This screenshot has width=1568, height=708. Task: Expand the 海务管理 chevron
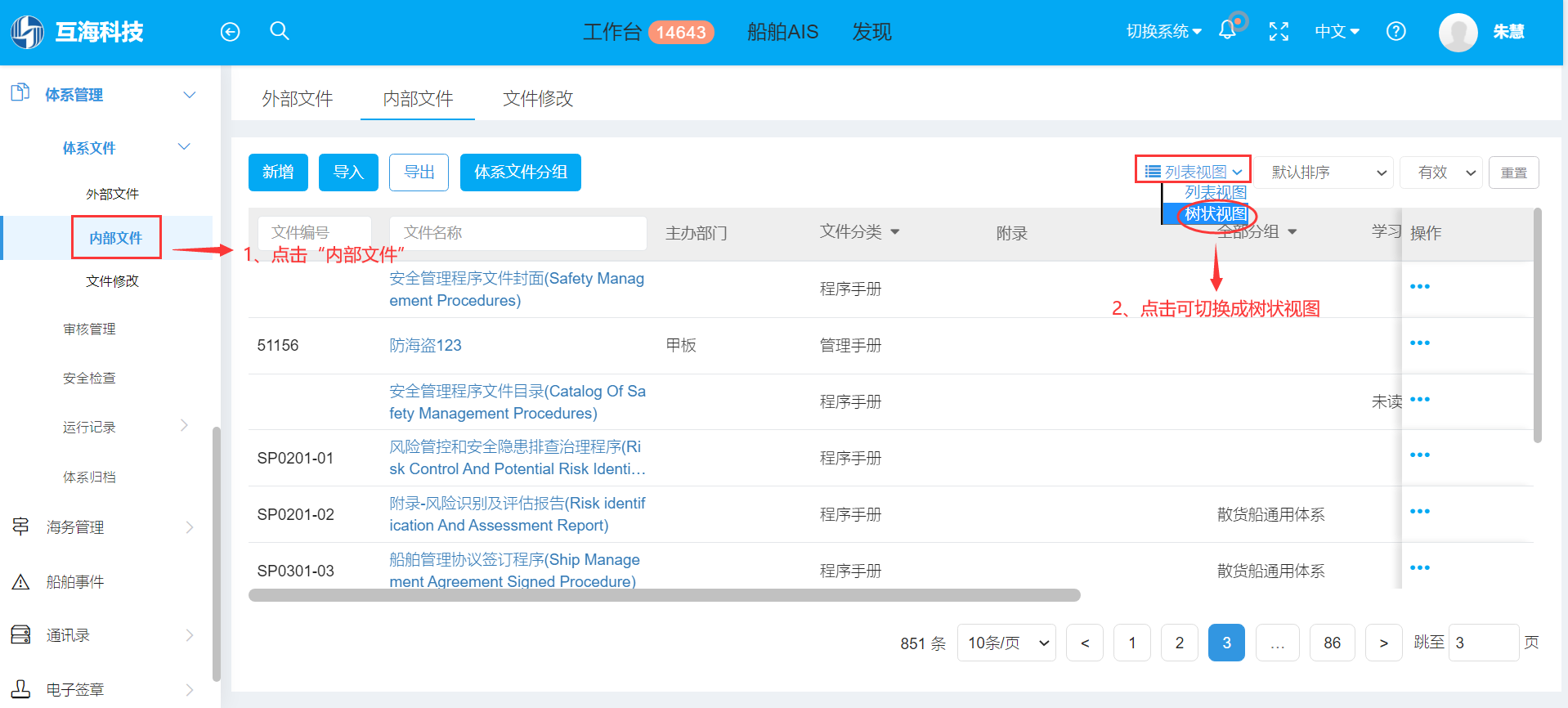(x=190, y=527)
